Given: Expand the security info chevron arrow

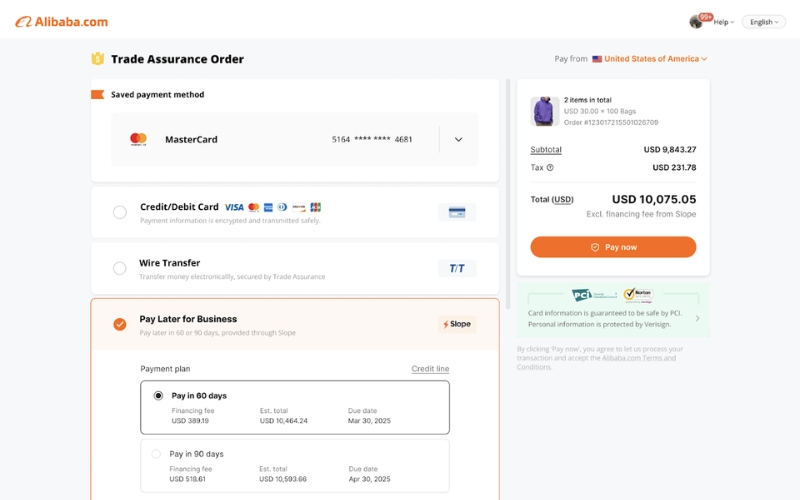Looking at the screenshot, I should pyautogui.click(x=697, y=319).
